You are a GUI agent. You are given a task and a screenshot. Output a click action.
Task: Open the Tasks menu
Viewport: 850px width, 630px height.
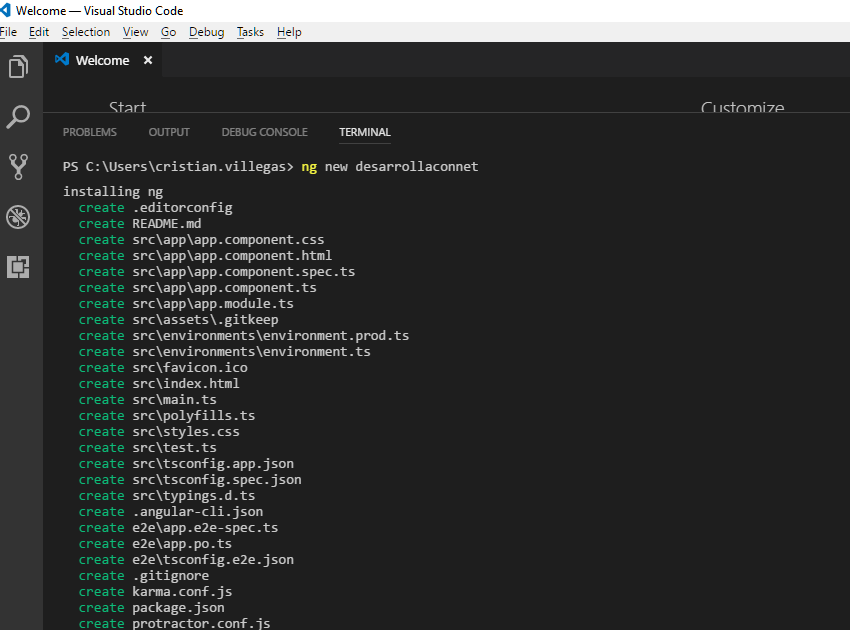click(x=250, y=31)
